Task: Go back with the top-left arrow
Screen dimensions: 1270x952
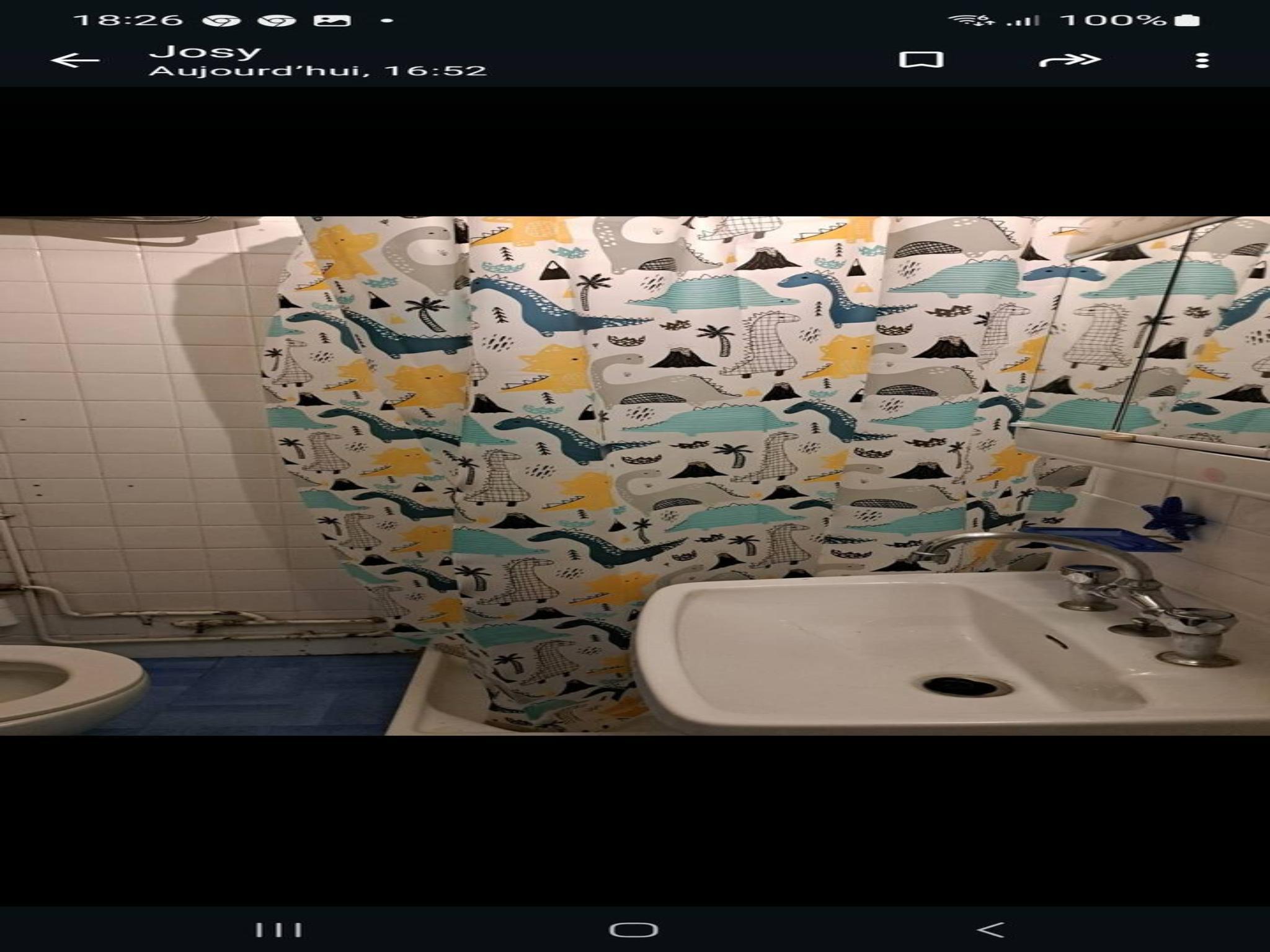Action: pyautogui.click(x=75, y=60)
